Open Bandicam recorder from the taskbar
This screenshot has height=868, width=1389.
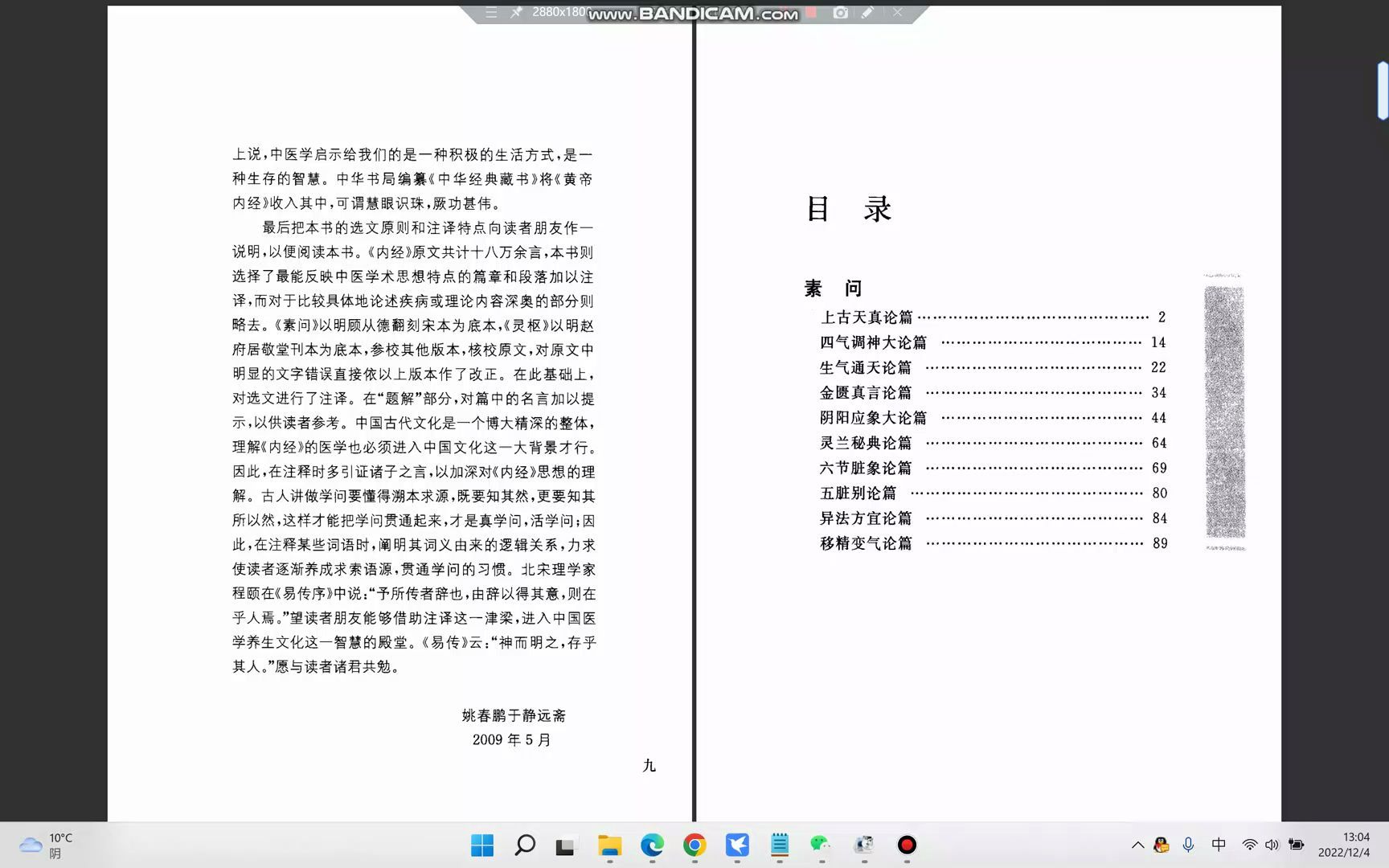tap(907, 845)
